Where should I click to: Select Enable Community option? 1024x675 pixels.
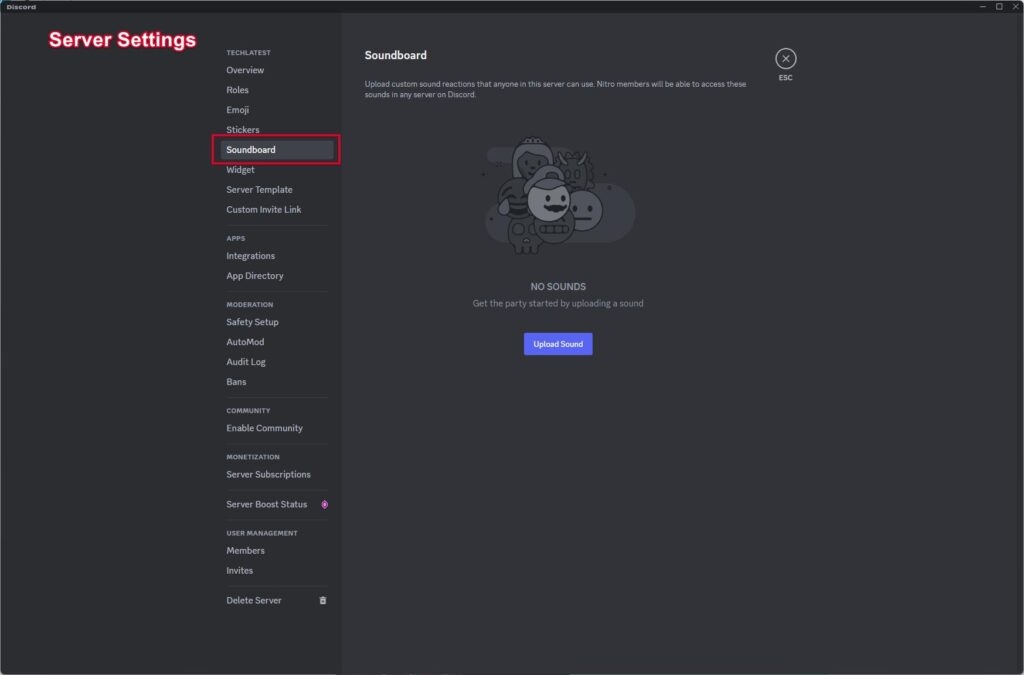(x=264, y=428)
